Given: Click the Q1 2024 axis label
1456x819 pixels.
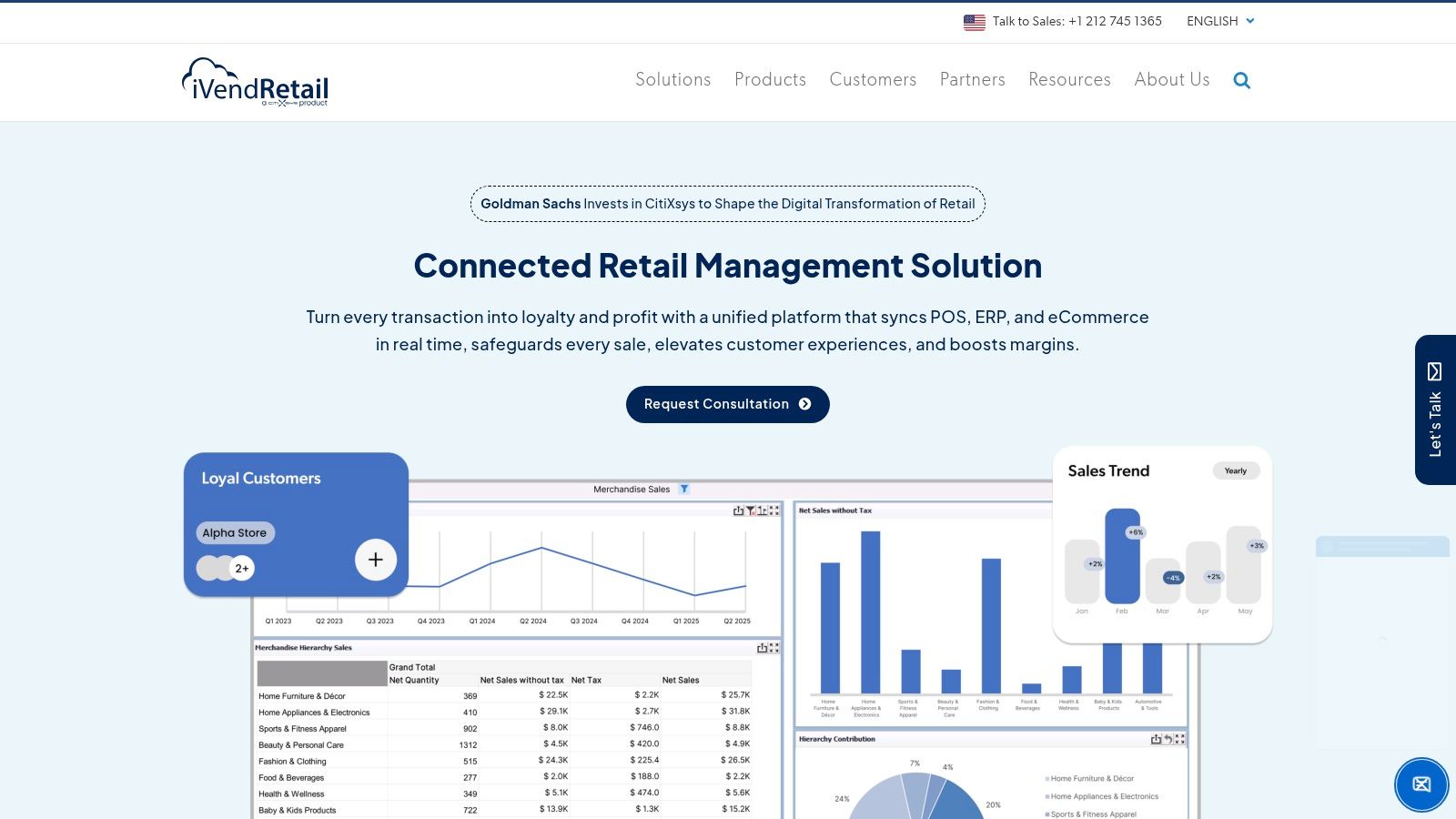Looking at the screenshot, I should (x=482, y=621).
